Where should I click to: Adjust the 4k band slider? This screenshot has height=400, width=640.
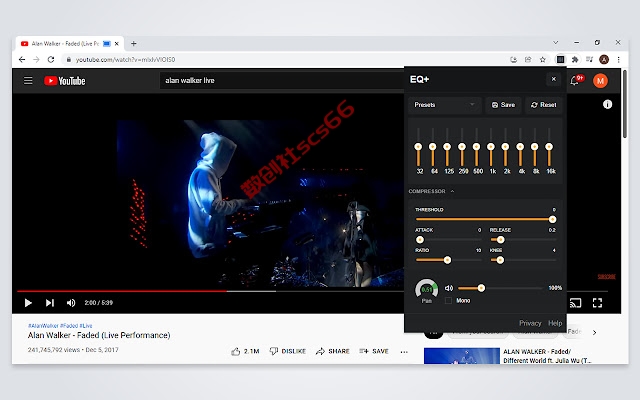pyautogui.click(x=520, y=147)
